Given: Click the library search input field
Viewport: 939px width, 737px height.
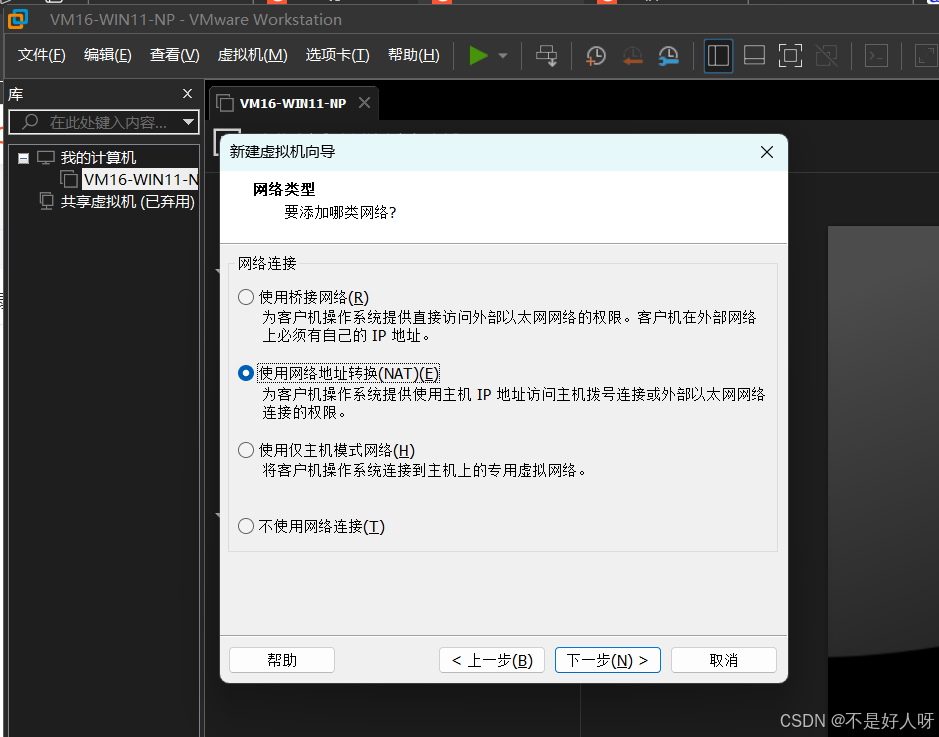Looking at the screenshot, I should tap(104, 122).
